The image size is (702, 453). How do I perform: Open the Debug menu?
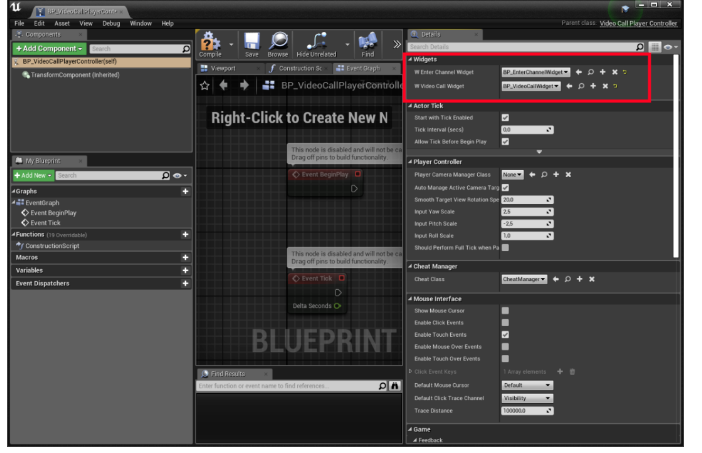(111, 23)
